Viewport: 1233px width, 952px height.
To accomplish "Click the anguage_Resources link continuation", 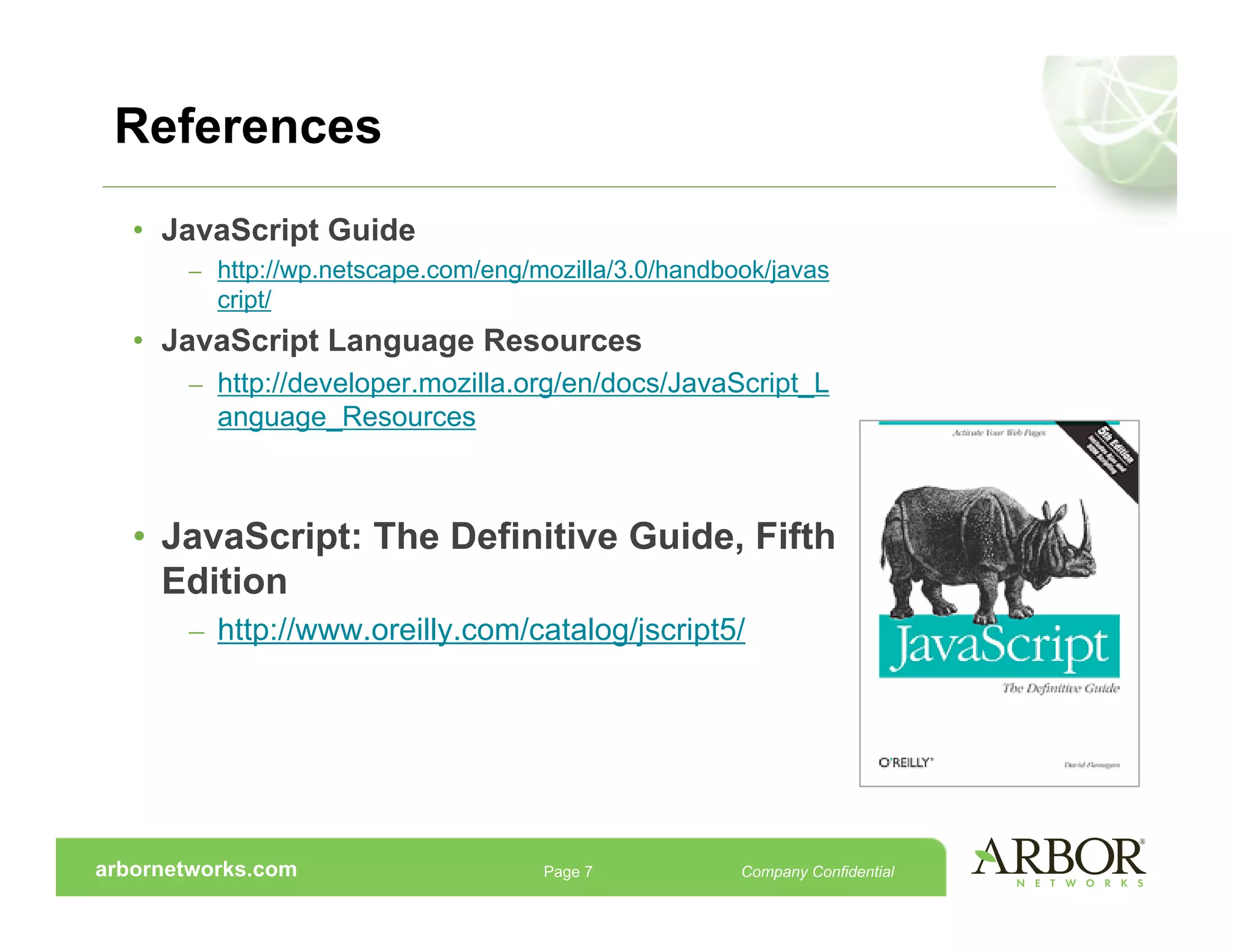I will pyautogui.click(x=346, y=417).
